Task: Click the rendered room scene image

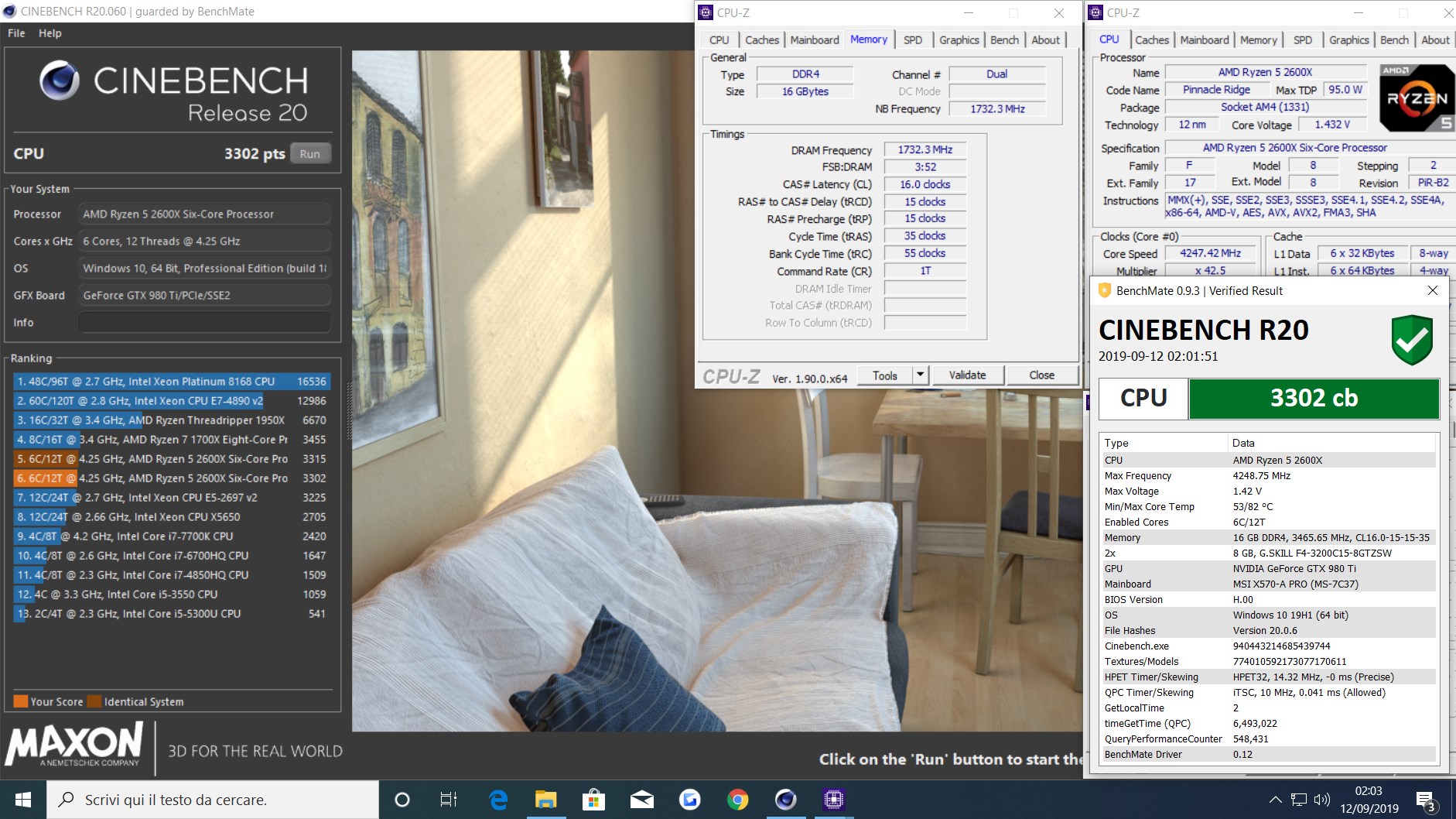Action: (716, 391)
